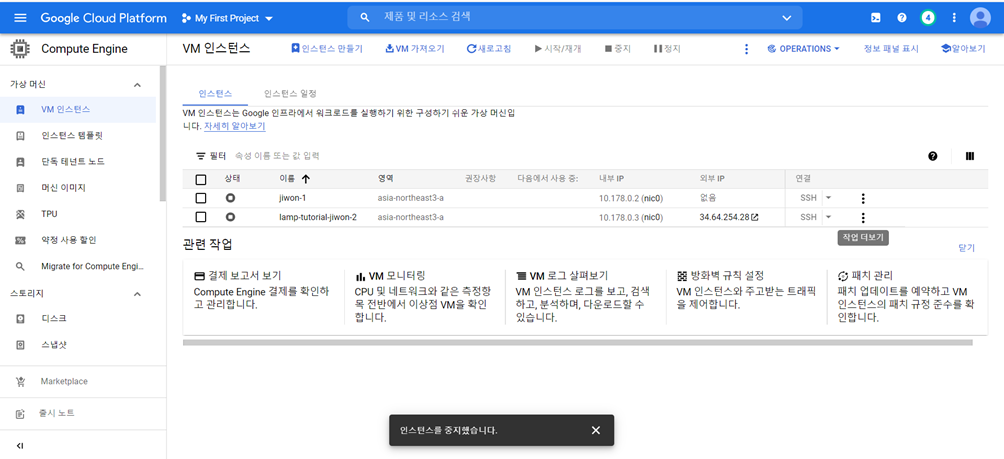Open external IP 34.64.254.28 link icon

tap(755, 217)
